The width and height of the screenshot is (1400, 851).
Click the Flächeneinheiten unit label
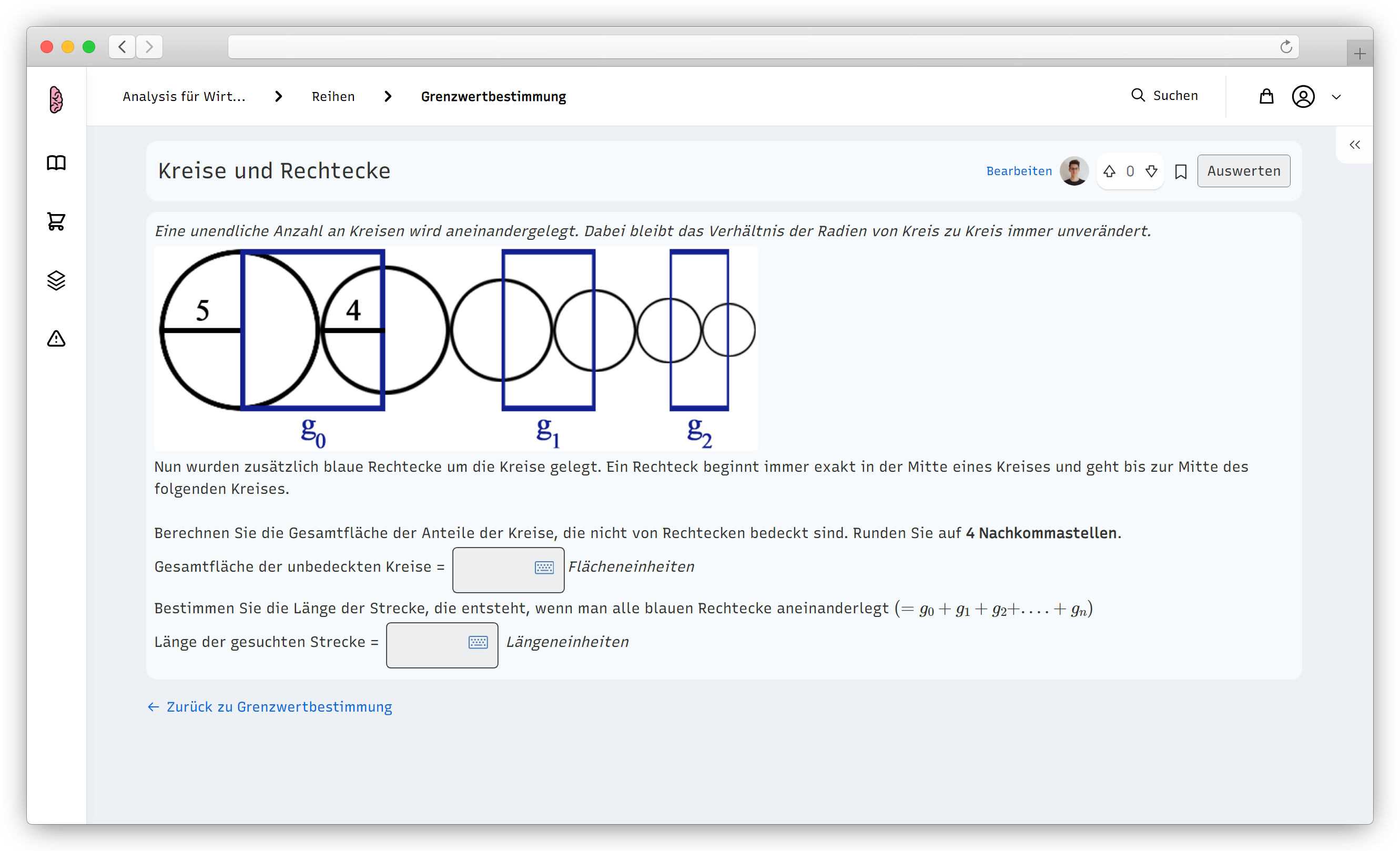(x=631, y=566)
